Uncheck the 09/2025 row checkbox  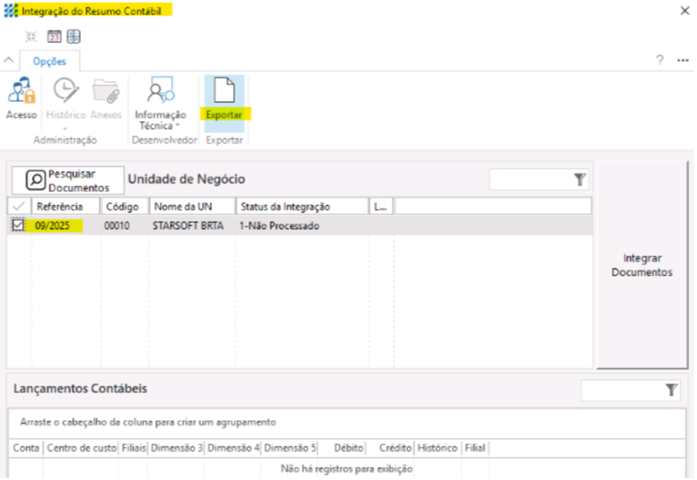pos(18,226)
